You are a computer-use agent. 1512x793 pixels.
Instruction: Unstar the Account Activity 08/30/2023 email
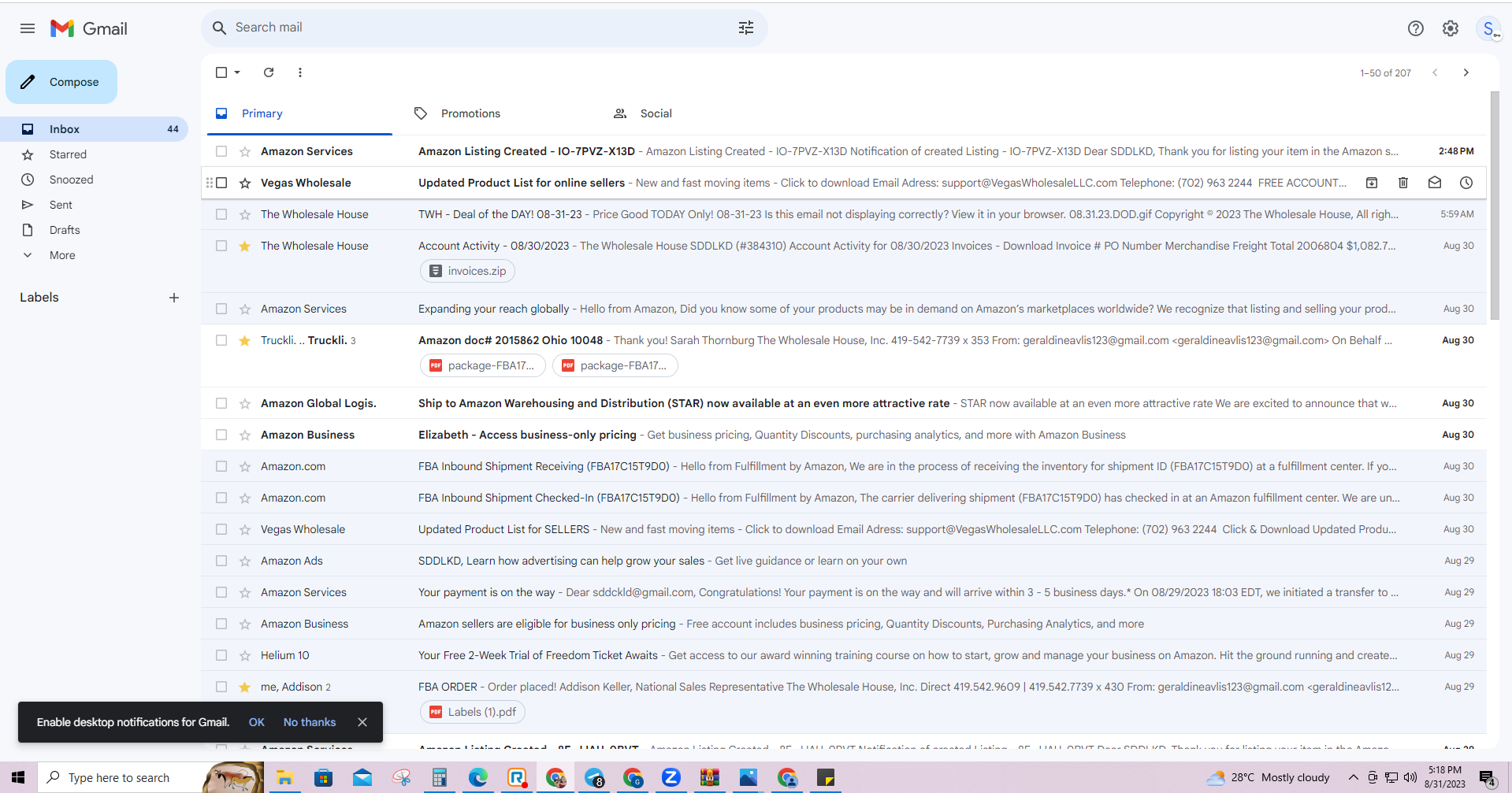(x=245, y=246)
